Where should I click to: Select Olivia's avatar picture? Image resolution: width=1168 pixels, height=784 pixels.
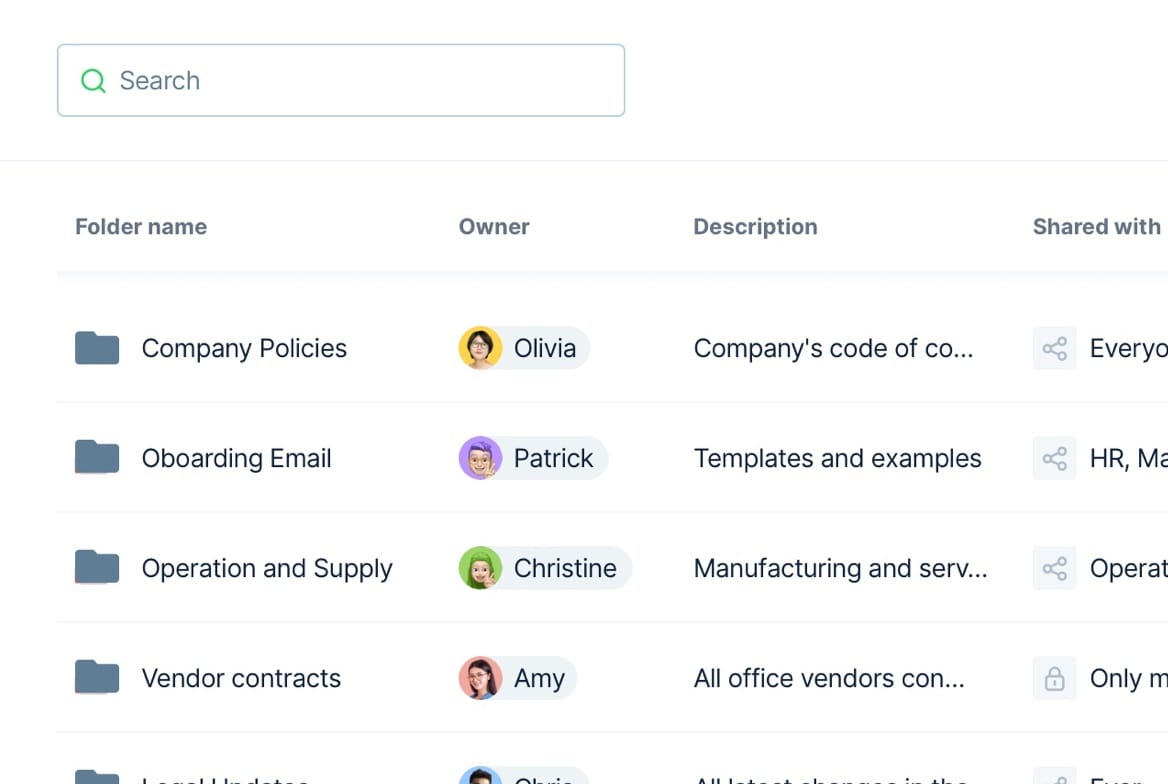pos(479,348)
